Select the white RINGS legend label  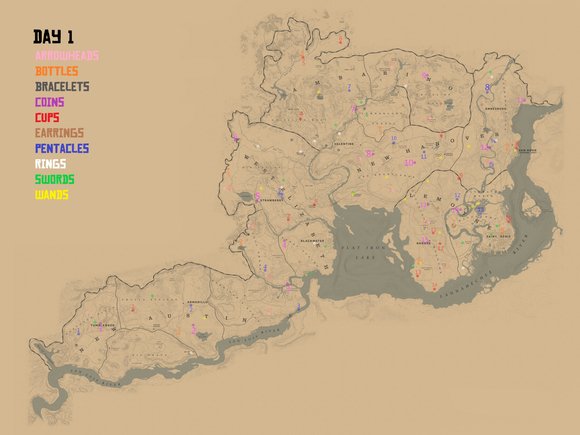pos(50,164)
